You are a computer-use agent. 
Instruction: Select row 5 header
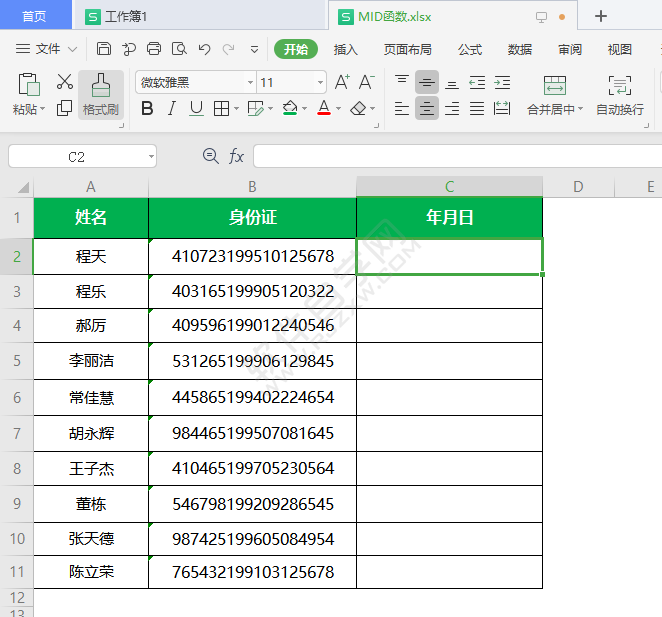pos(17,361)
